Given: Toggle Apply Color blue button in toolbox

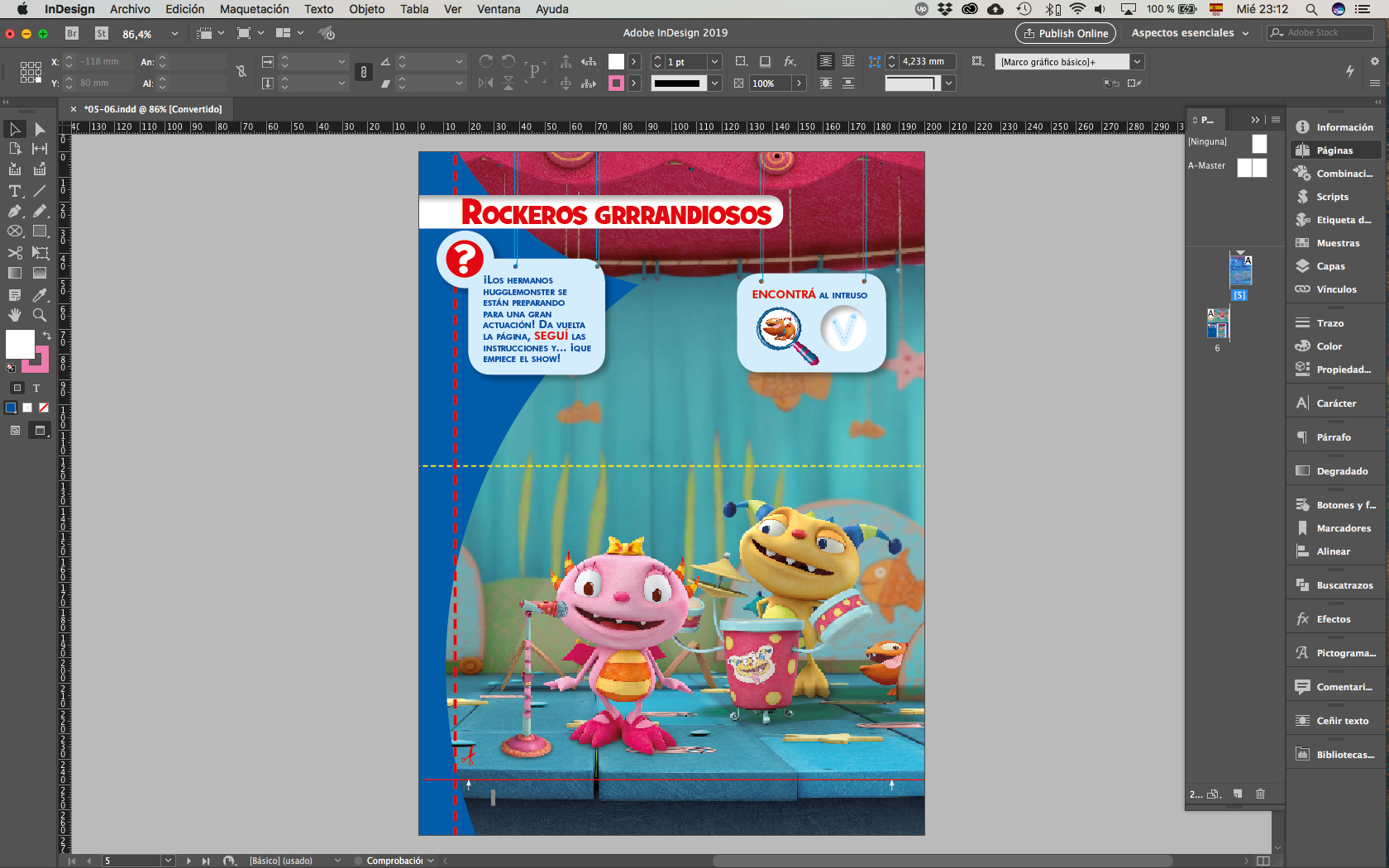Looking at the screenshot, I should (11, 408).
